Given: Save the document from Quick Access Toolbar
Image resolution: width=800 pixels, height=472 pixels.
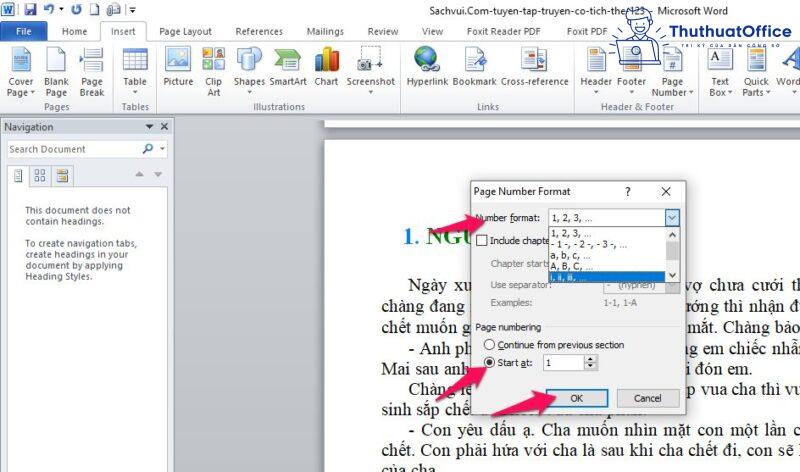Looking at the screenshot, I should coord(30,9).
